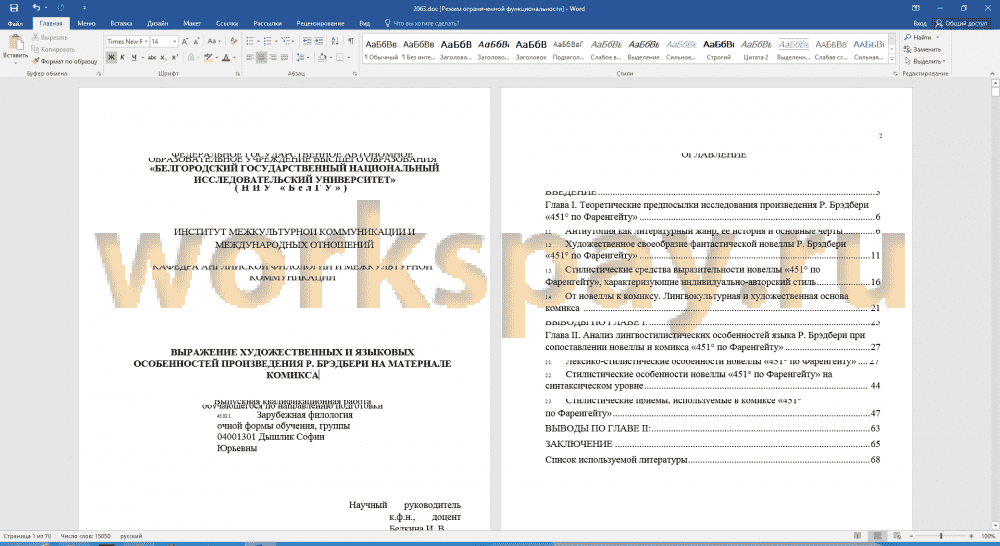Click the Cut (Вырезать) scissors command
This screenshot has width=1000, height=546.
50,37
